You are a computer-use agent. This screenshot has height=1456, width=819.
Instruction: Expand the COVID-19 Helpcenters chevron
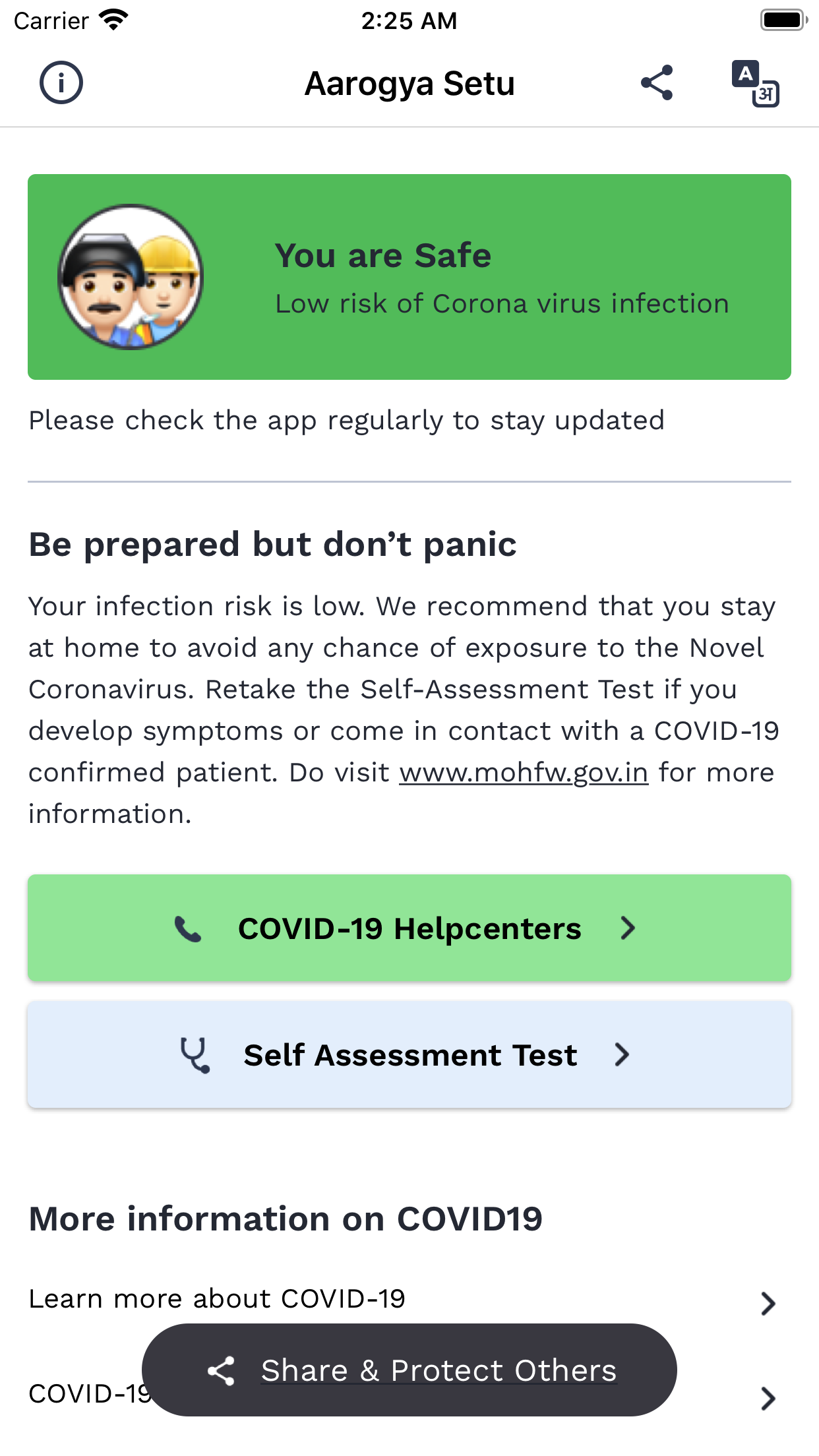[628, 927]
